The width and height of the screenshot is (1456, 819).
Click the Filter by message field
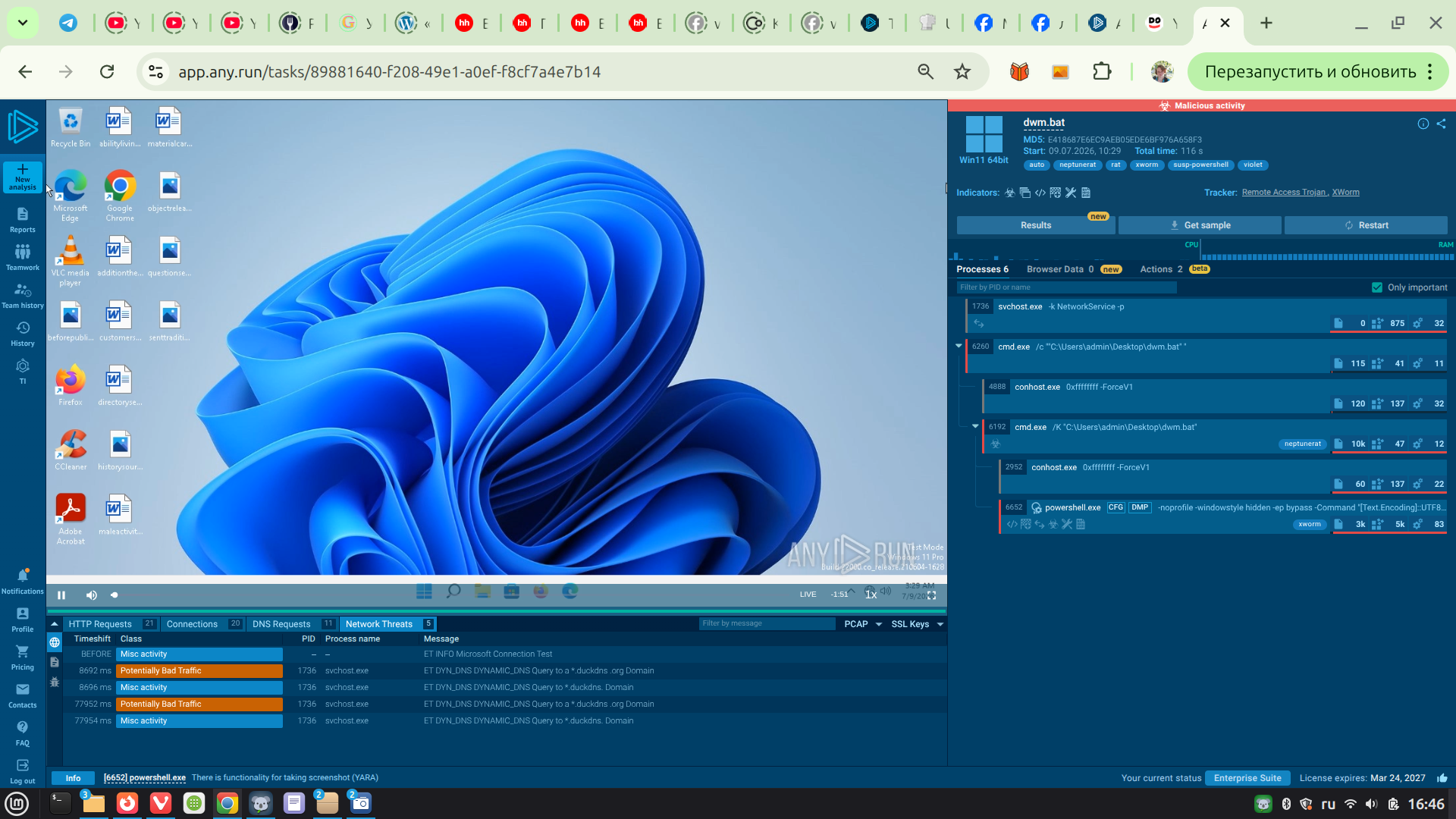coord(767,623)
